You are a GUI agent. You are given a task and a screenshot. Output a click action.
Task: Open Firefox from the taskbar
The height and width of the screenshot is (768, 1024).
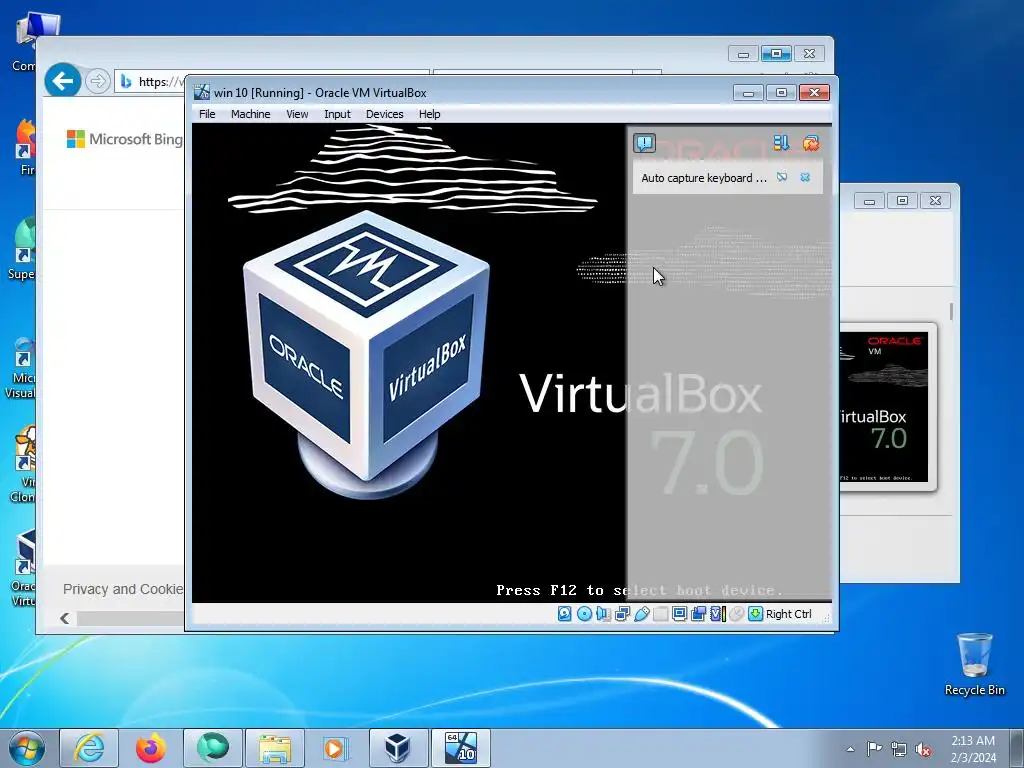point(151,748)
